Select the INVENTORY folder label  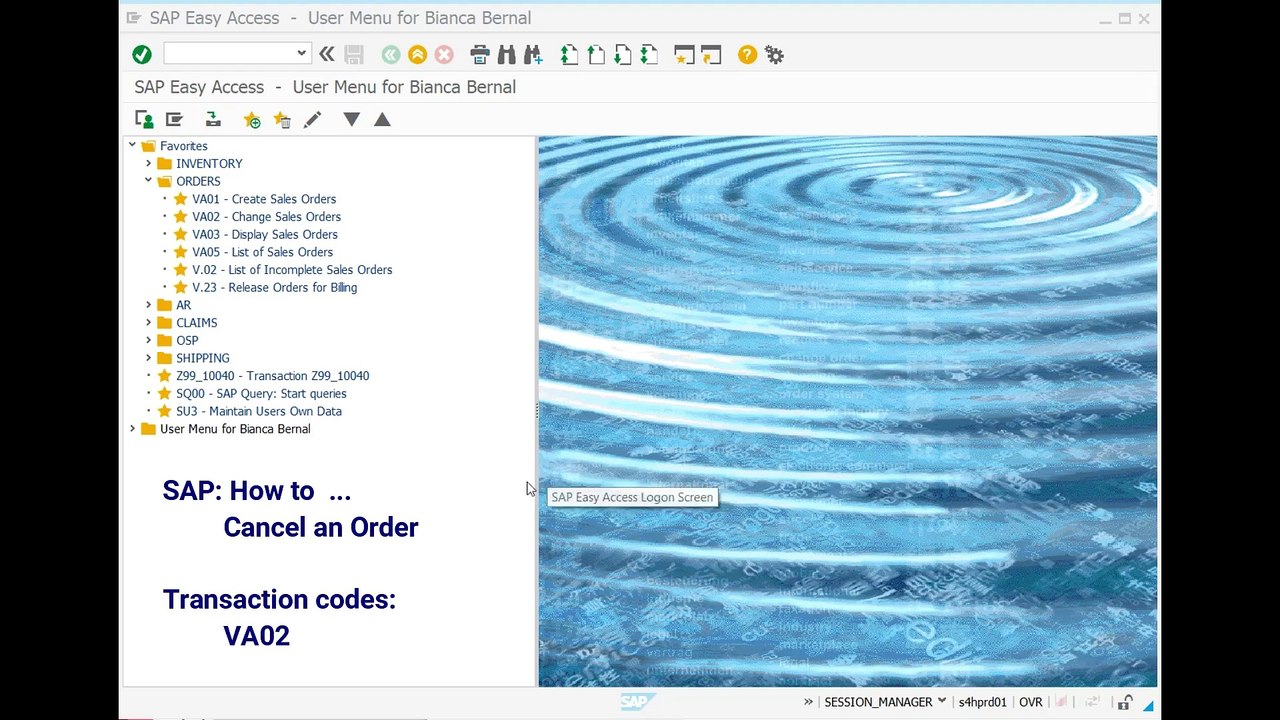coord(209,164)
